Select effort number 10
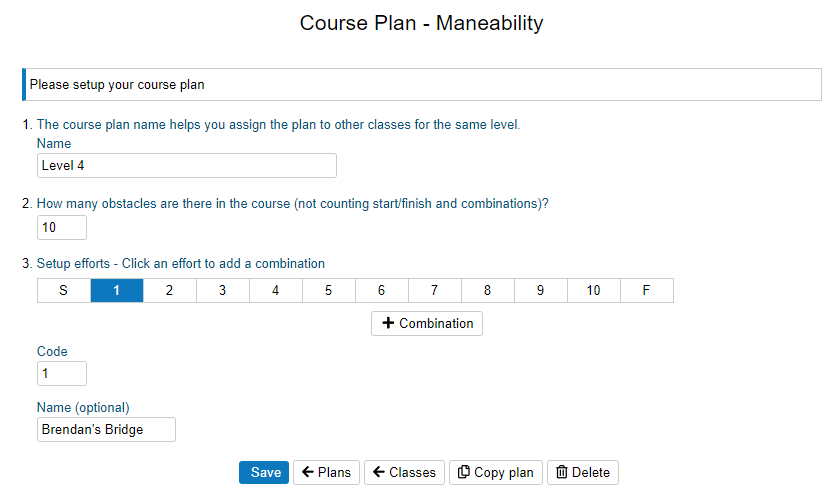The image size is (830, 490). [x=594, y=290]
